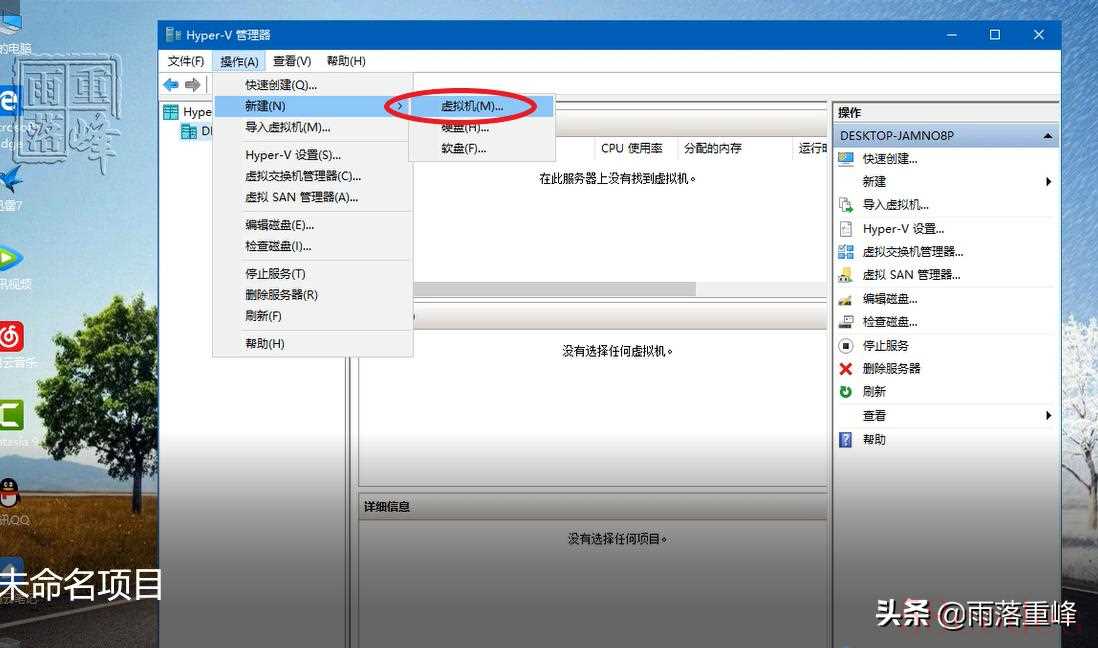Click 虚拟交换机管理器... in Actions pane
Viewport: 1098px width, 648px height.
point(913,252)
